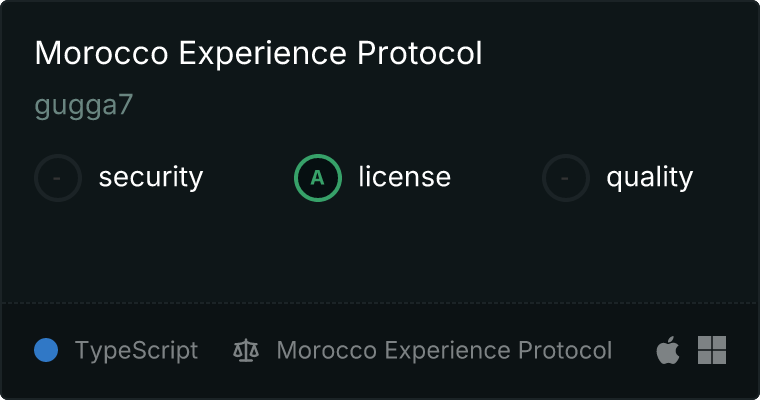Click the dashed divider above the footer

pos(380,302)
